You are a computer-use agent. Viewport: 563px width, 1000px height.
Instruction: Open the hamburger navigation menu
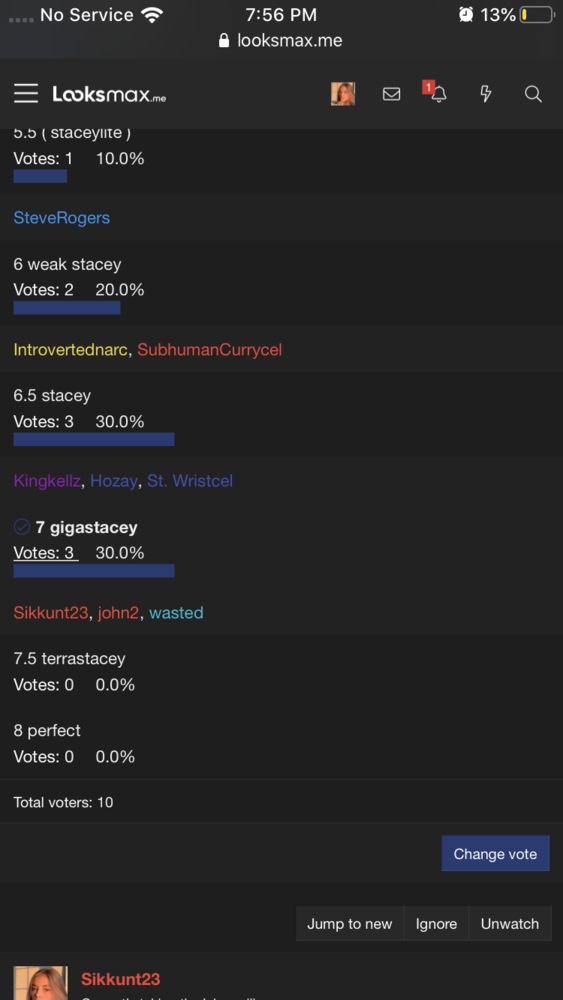[26, 94]
